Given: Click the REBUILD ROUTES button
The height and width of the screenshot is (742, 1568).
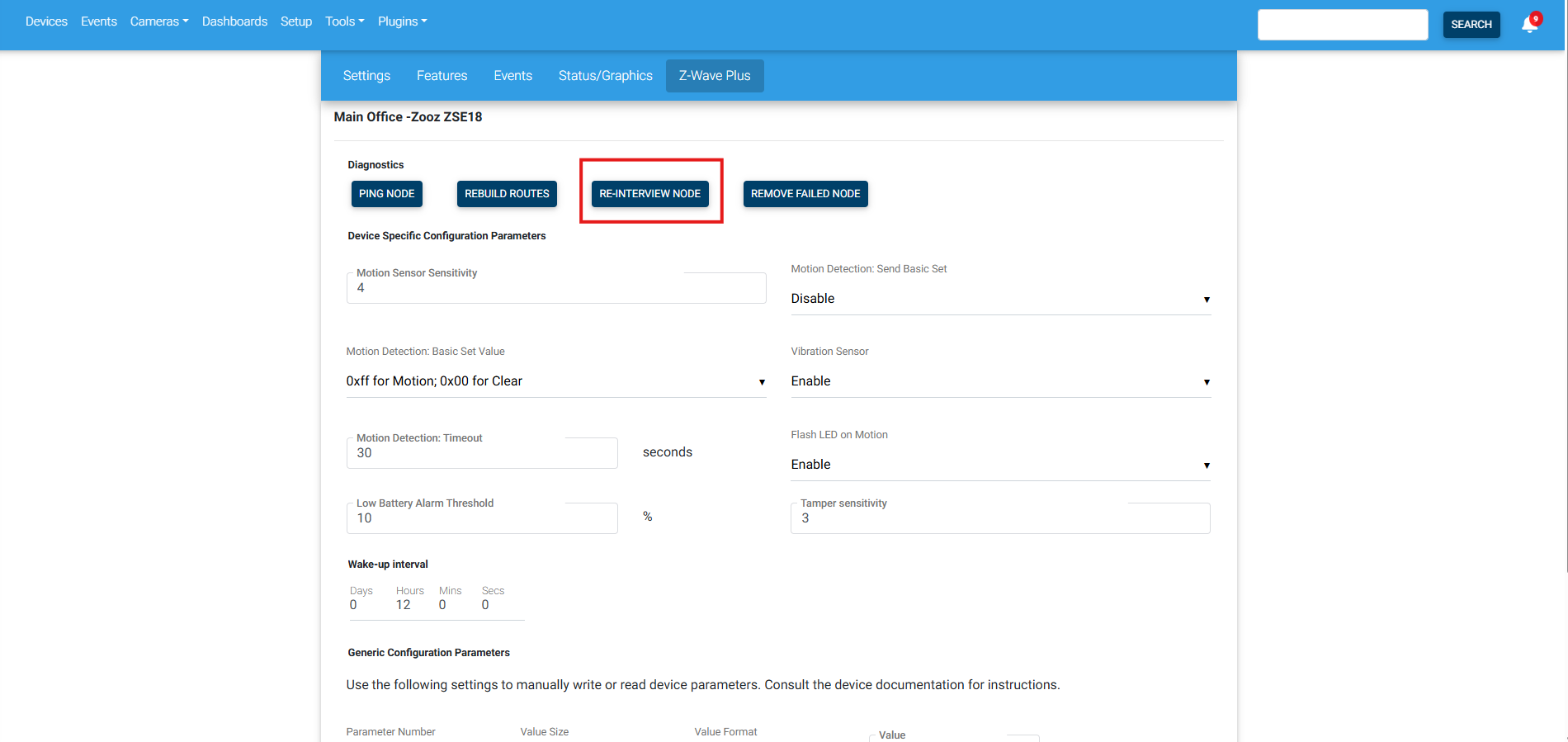Looking at the screenshot, I should point(507,194).
